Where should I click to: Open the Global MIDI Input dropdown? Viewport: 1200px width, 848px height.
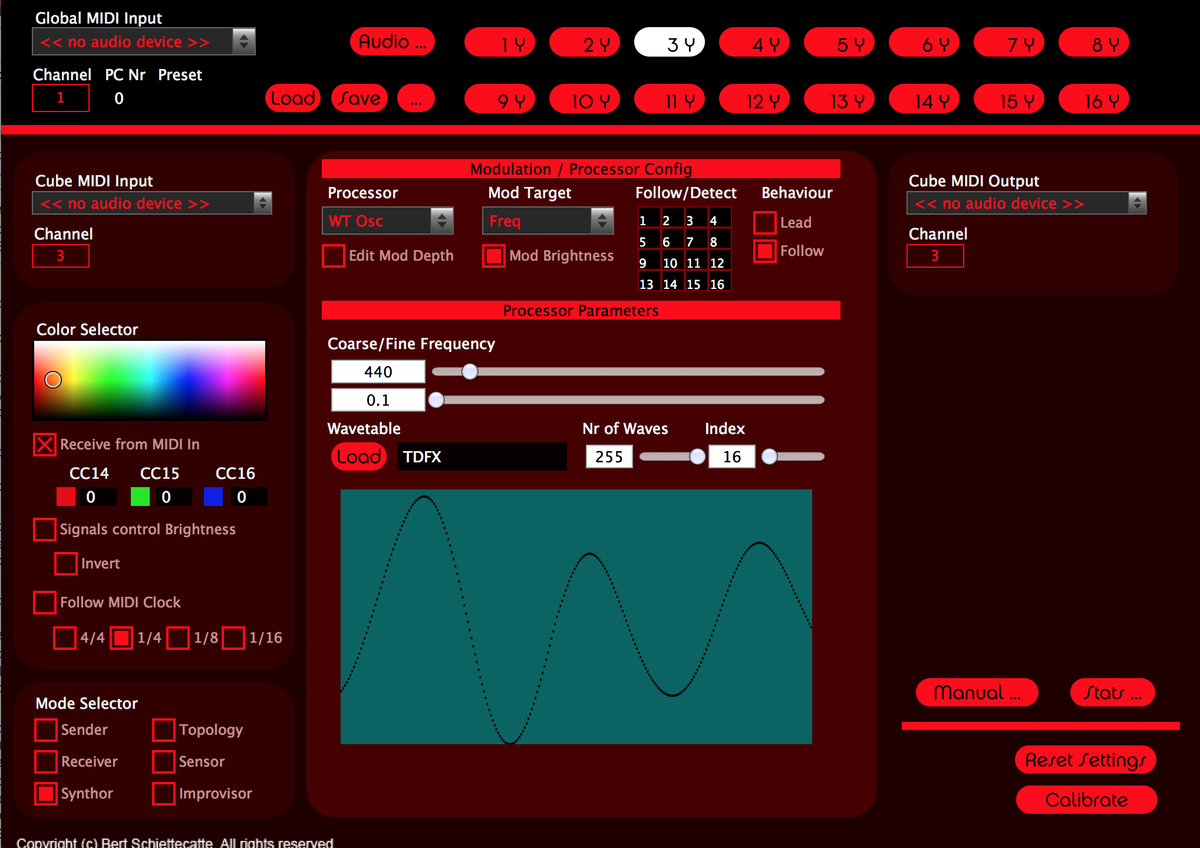144,41
